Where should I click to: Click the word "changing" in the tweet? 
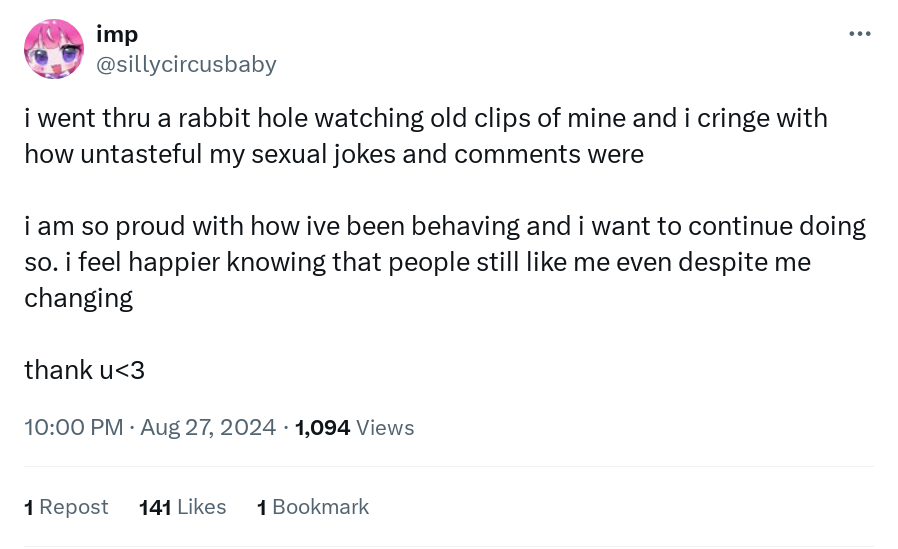pos(79,298)
